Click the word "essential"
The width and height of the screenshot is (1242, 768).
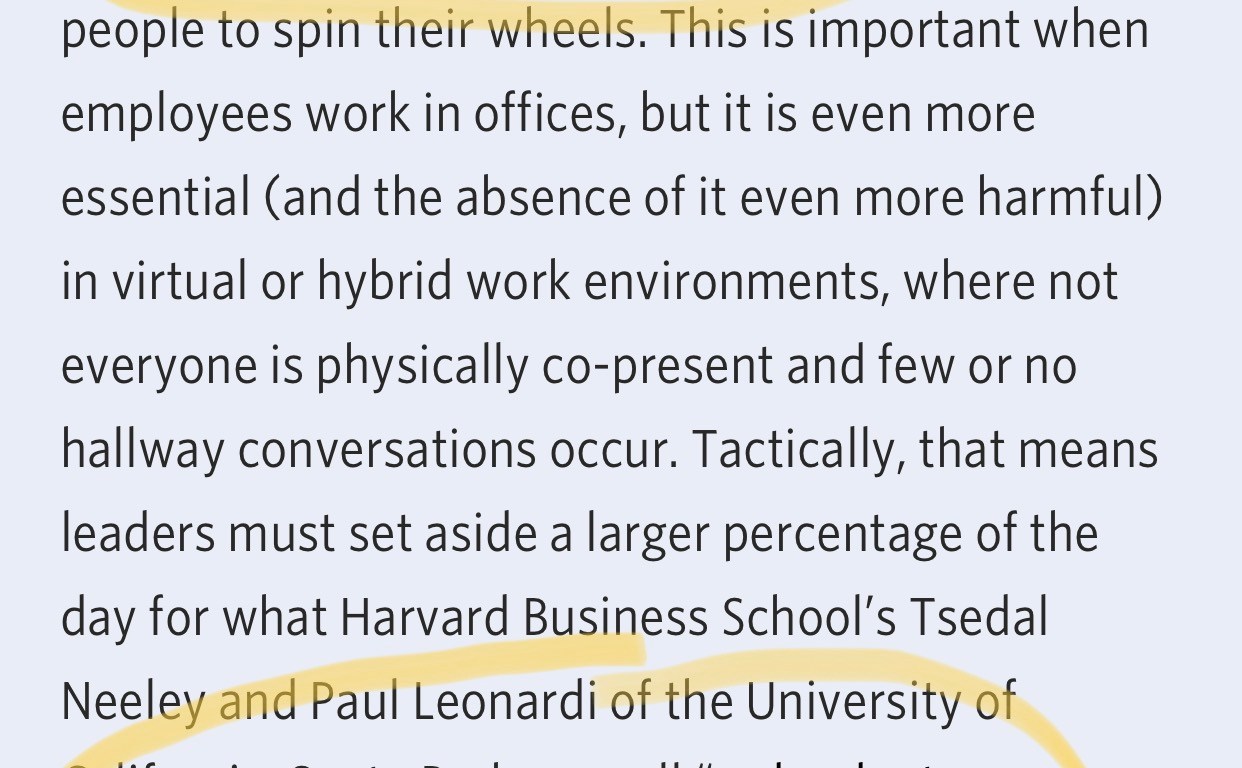(x=155, y=198)
